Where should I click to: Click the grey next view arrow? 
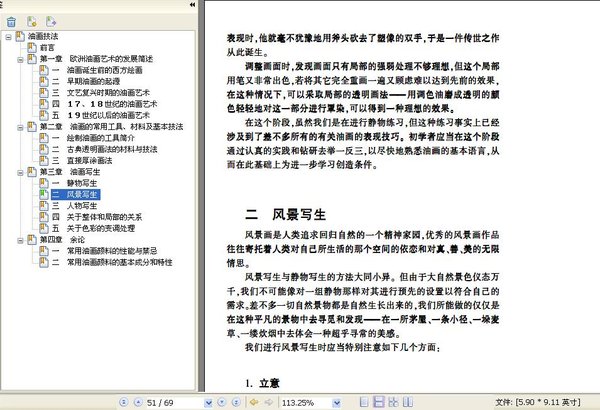coord(269,402)
